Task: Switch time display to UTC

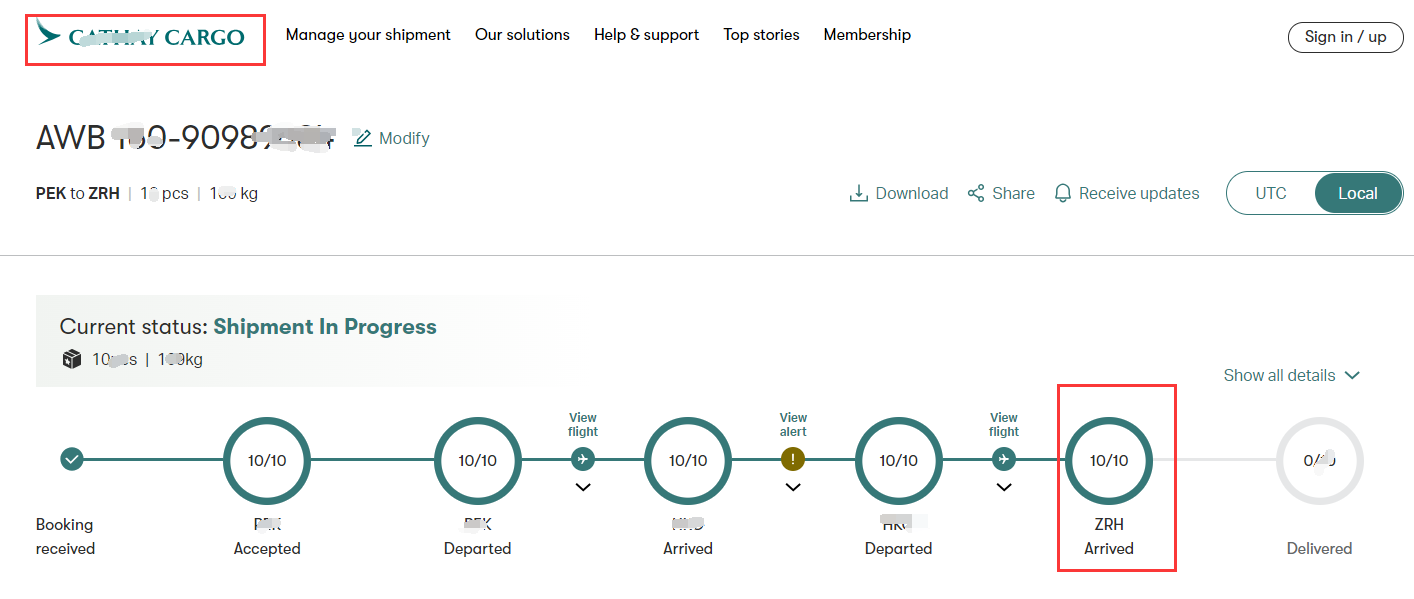Action: click(1271, 193)
